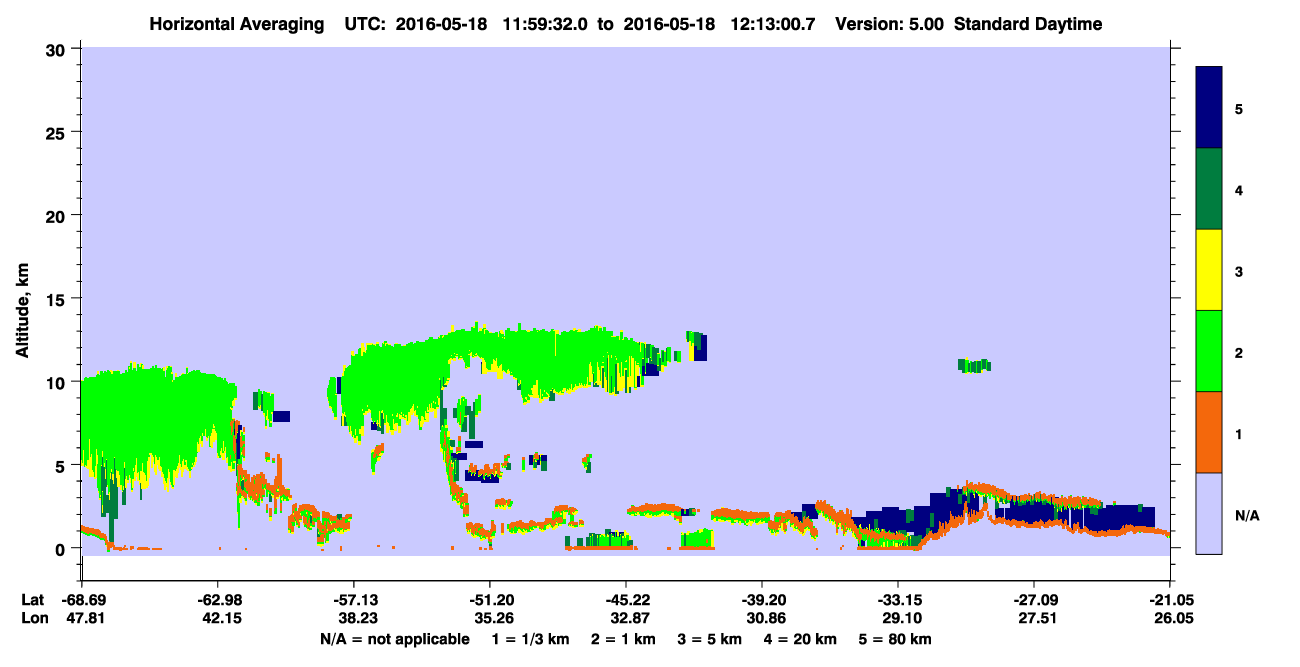The width and height of the screenshot is (1300, 667).
Task: Click the dark blue colorbar segment 5
Action: click(1209, 108)
